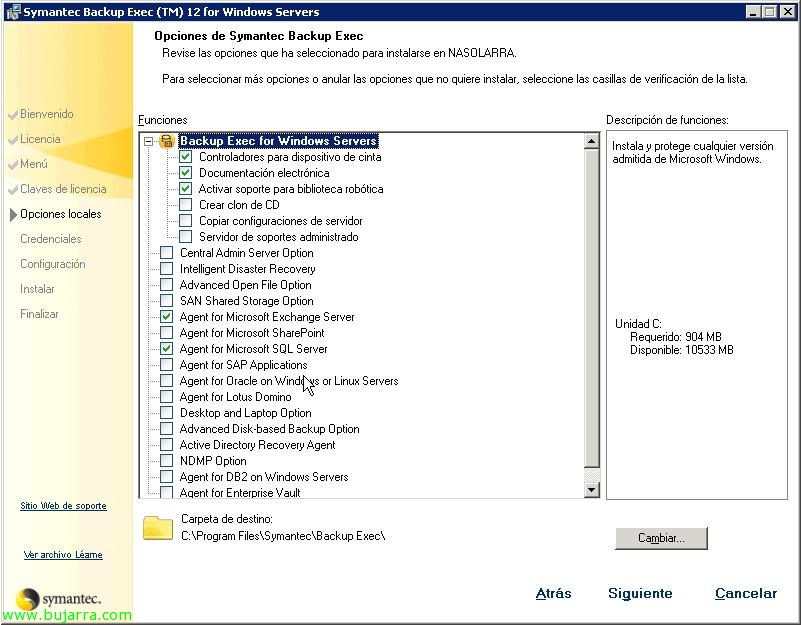Uncheck Activar soporte para biblioteca robótica

[x=185, y=189]
